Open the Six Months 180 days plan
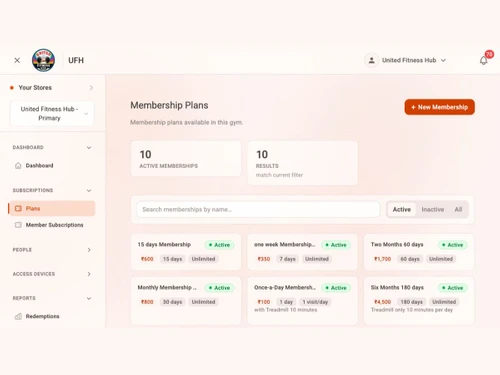The image size is (500, 375). 419,301
